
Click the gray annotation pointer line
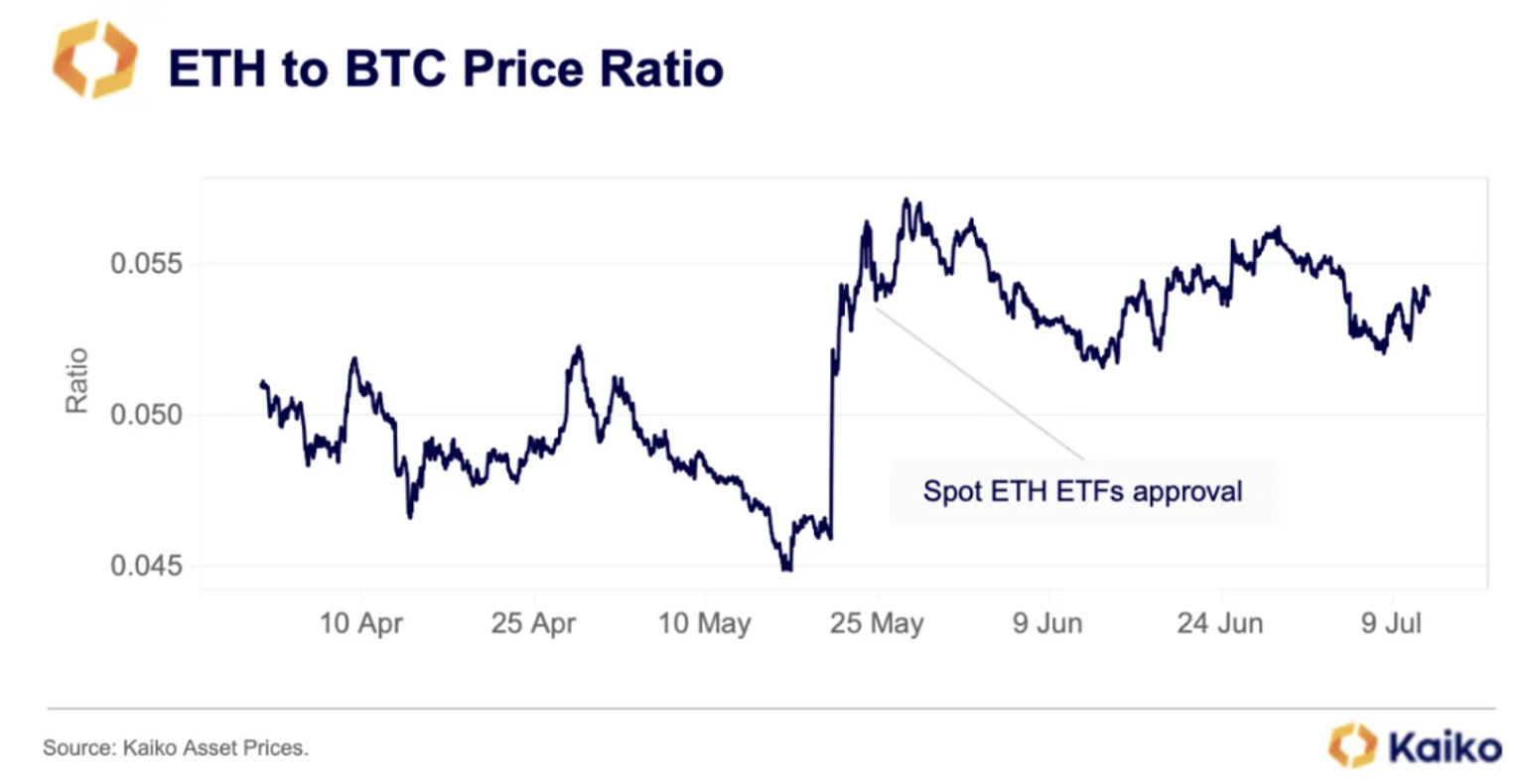[983, 385]
